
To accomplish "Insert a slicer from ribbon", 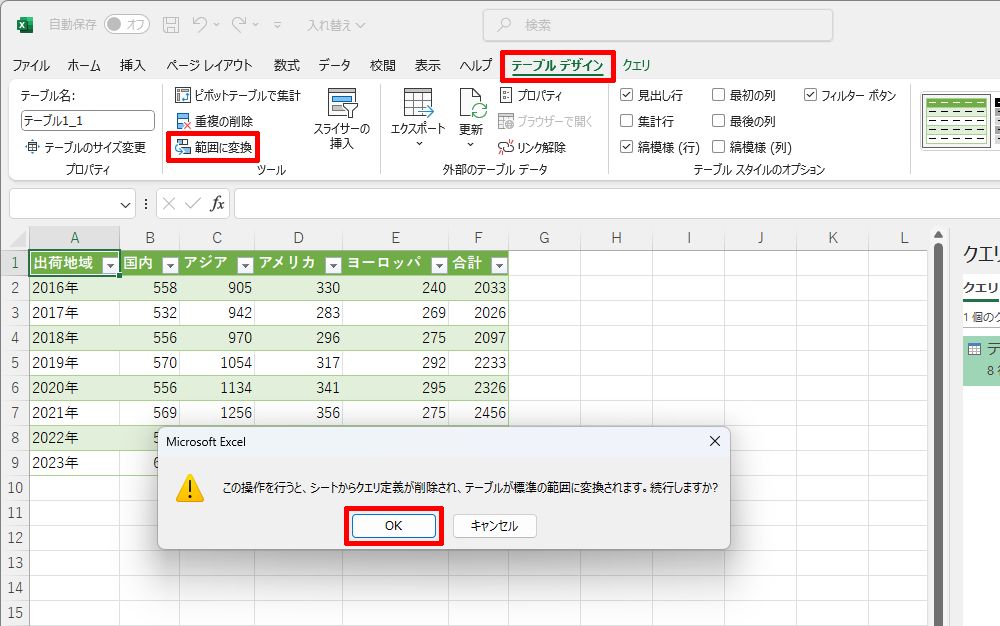I will [x=342, y=118].
